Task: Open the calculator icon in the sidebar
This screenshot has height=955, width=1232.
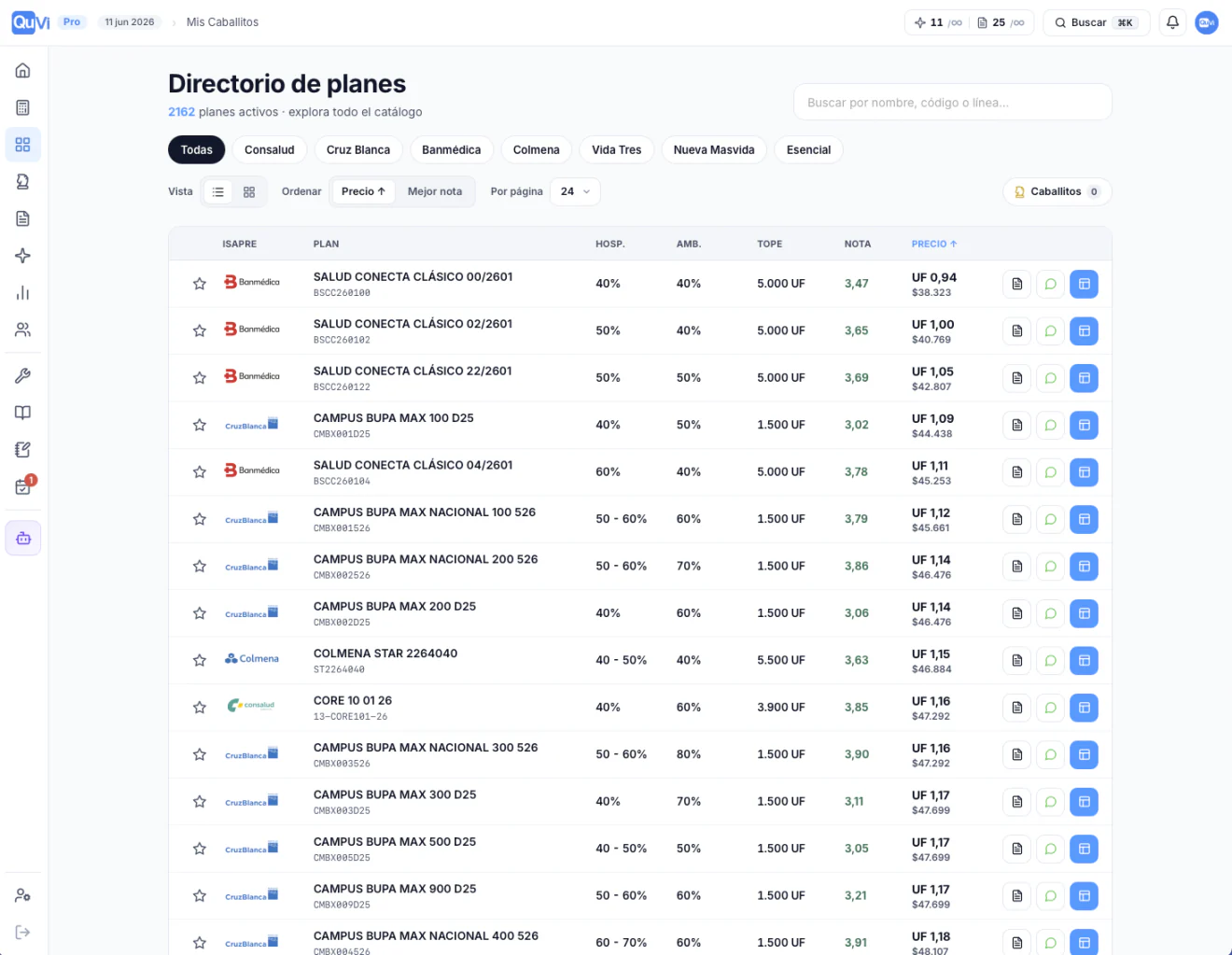Action: click(22, 107)
